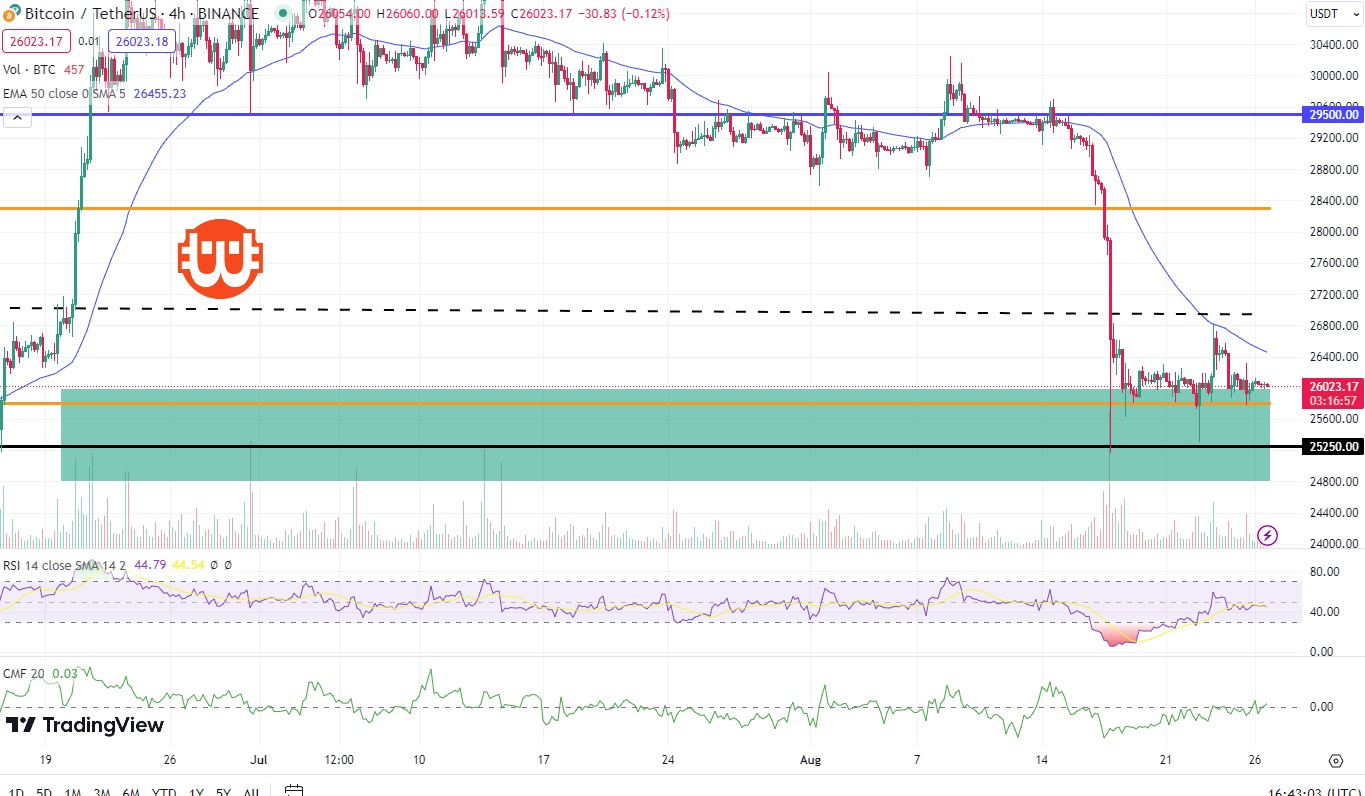This screenshot has height=796, width=1365.
Task: Open the Bitcoin / TetherUS symbol title
Action: pyautogui.click(x=141, y=14)
